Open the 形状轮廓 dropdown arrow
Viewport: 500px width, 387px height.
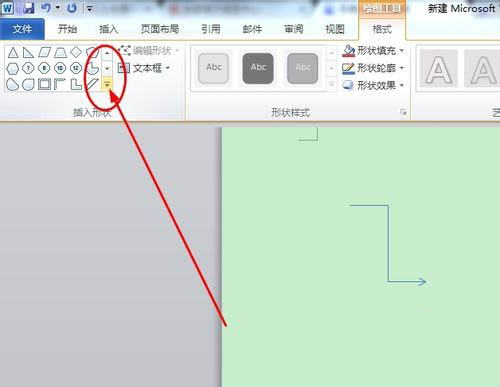coord(402,68)
